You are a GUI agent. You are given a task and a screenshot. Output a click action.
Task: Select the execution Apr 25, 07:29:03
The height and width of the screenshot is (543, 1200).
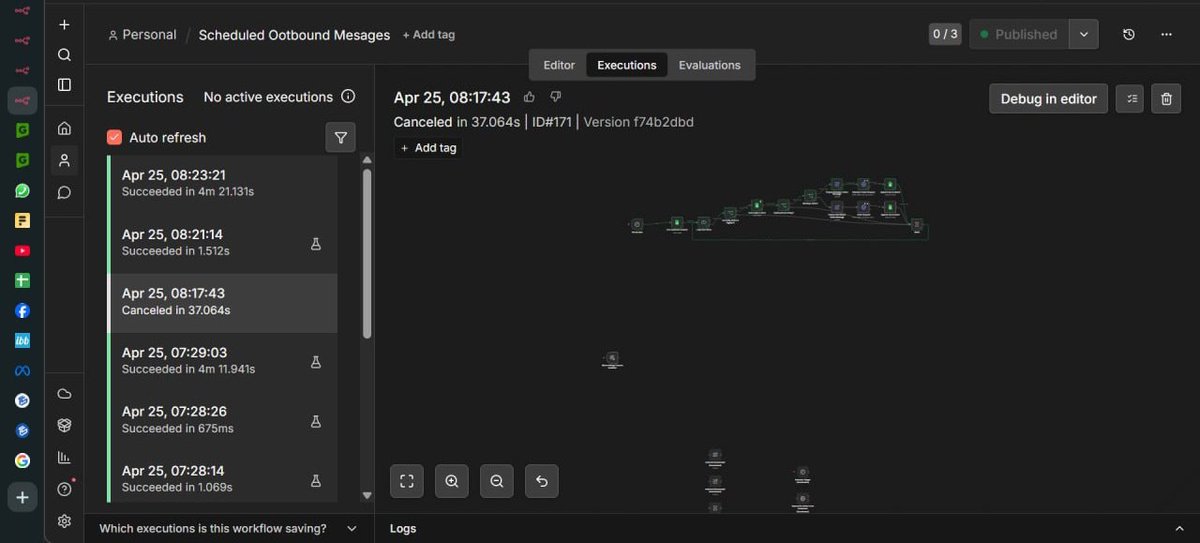tap(222, 361)
